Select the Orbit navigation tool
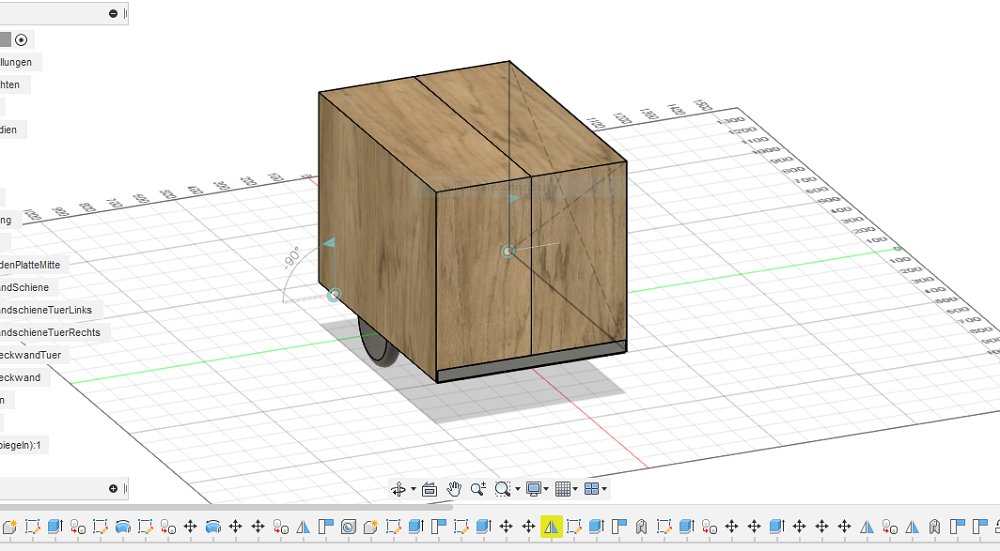Viewport: 1000px width, 551px height. [399, 489]
